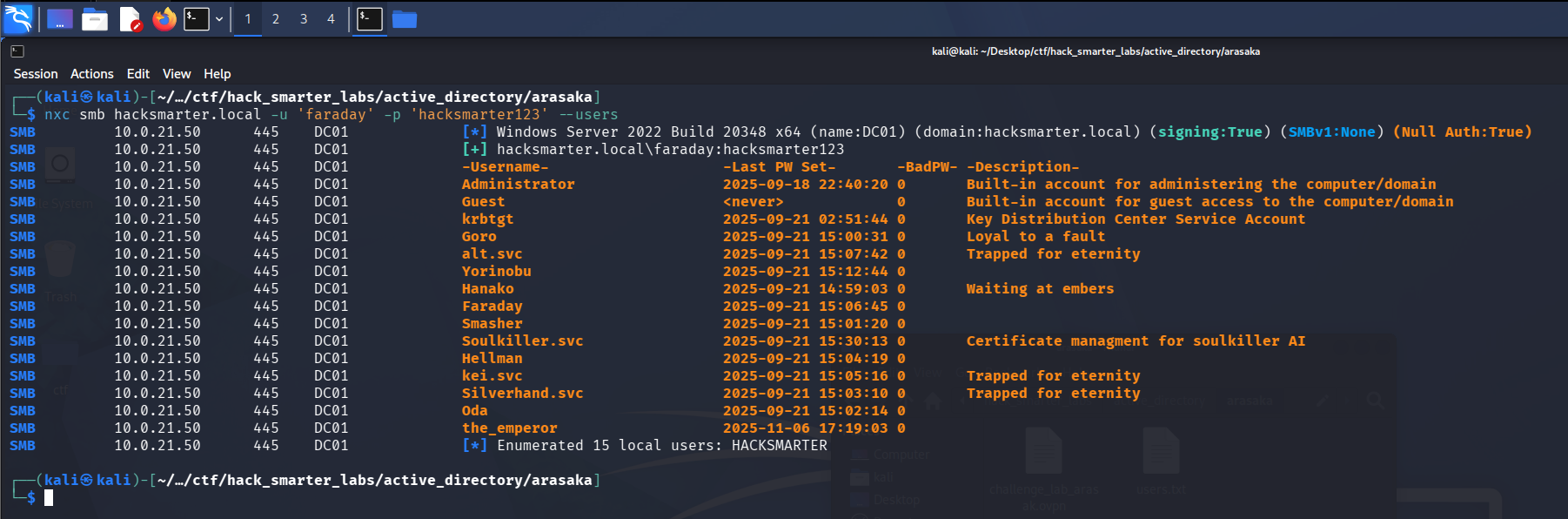Open the Kali dragon applications menu
The image size is (1568, 519).
pos(18,18)
